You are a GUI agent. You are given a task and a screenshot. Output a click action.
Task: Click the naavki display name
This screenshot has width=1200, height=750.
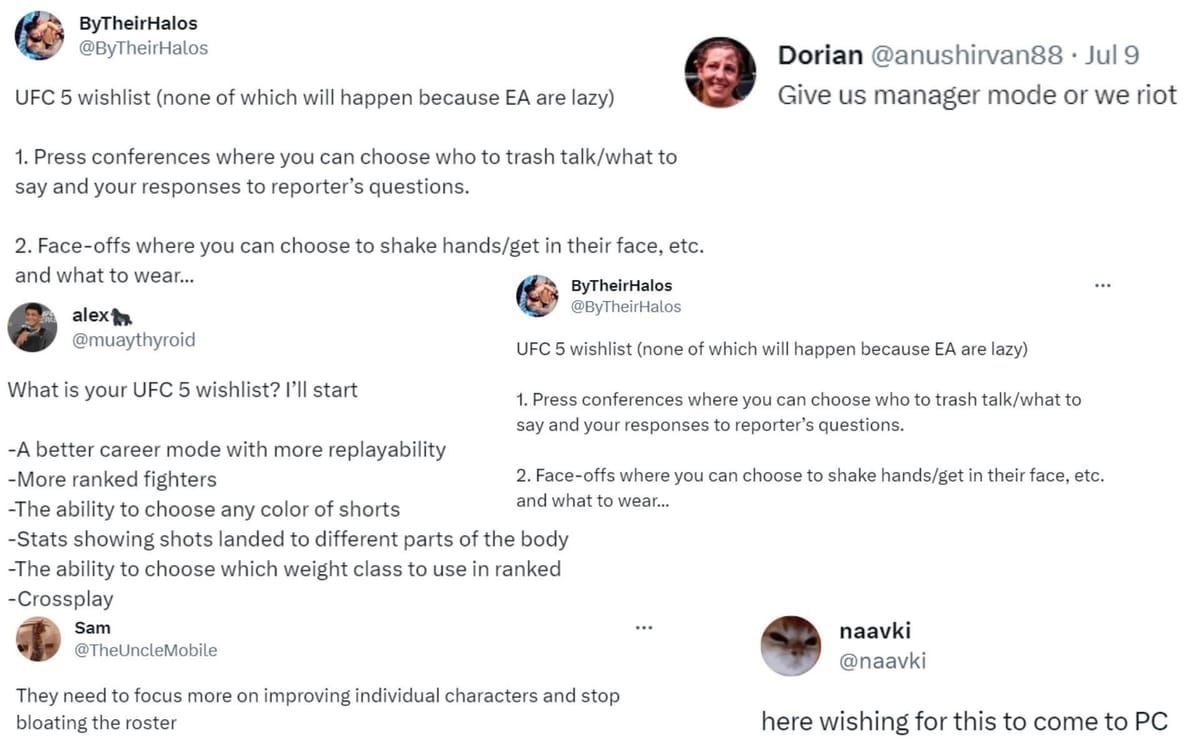(875, 630)
